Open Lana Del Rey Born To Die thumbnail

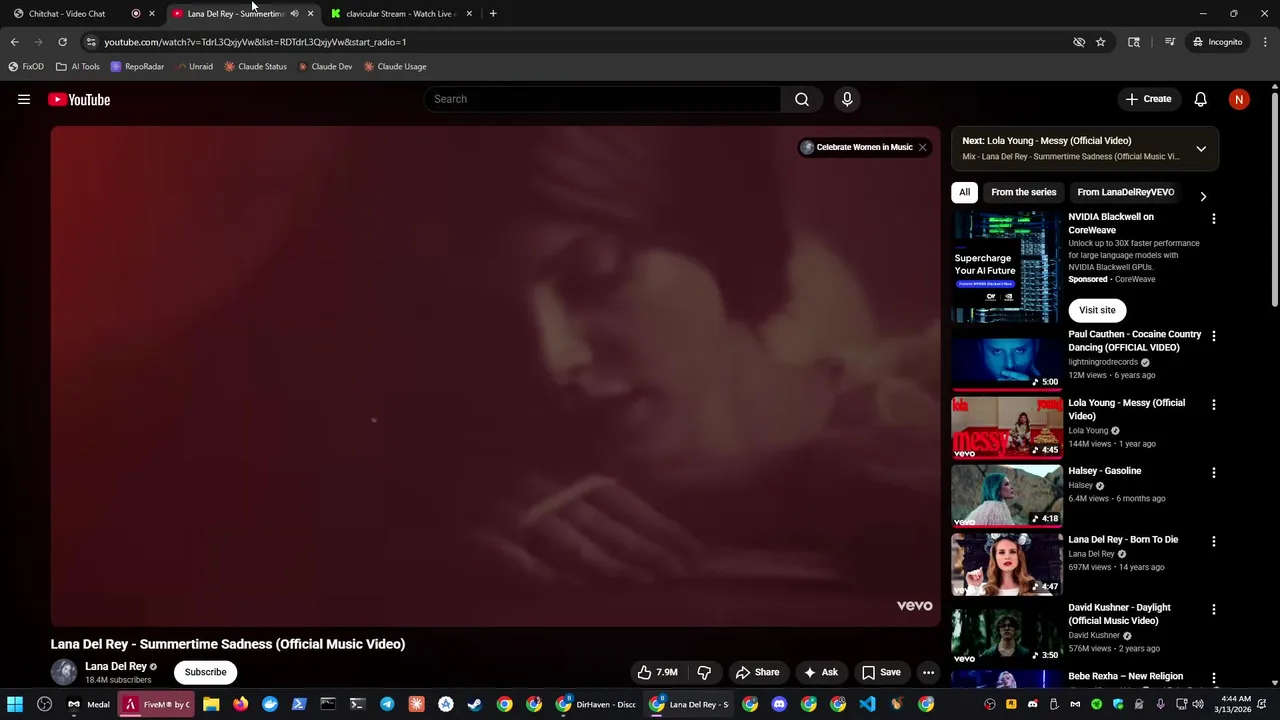click(1006, 564)
